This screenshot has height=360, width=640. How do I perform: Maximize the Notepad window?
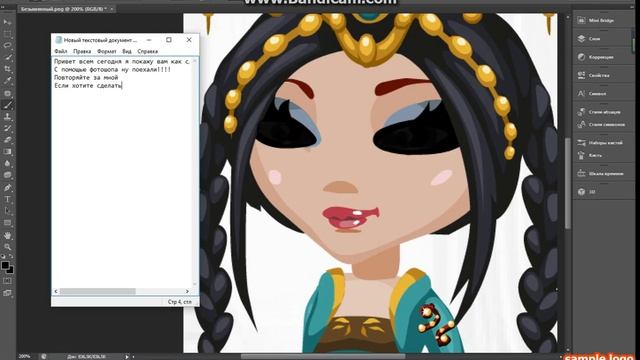tap(169, 40)
